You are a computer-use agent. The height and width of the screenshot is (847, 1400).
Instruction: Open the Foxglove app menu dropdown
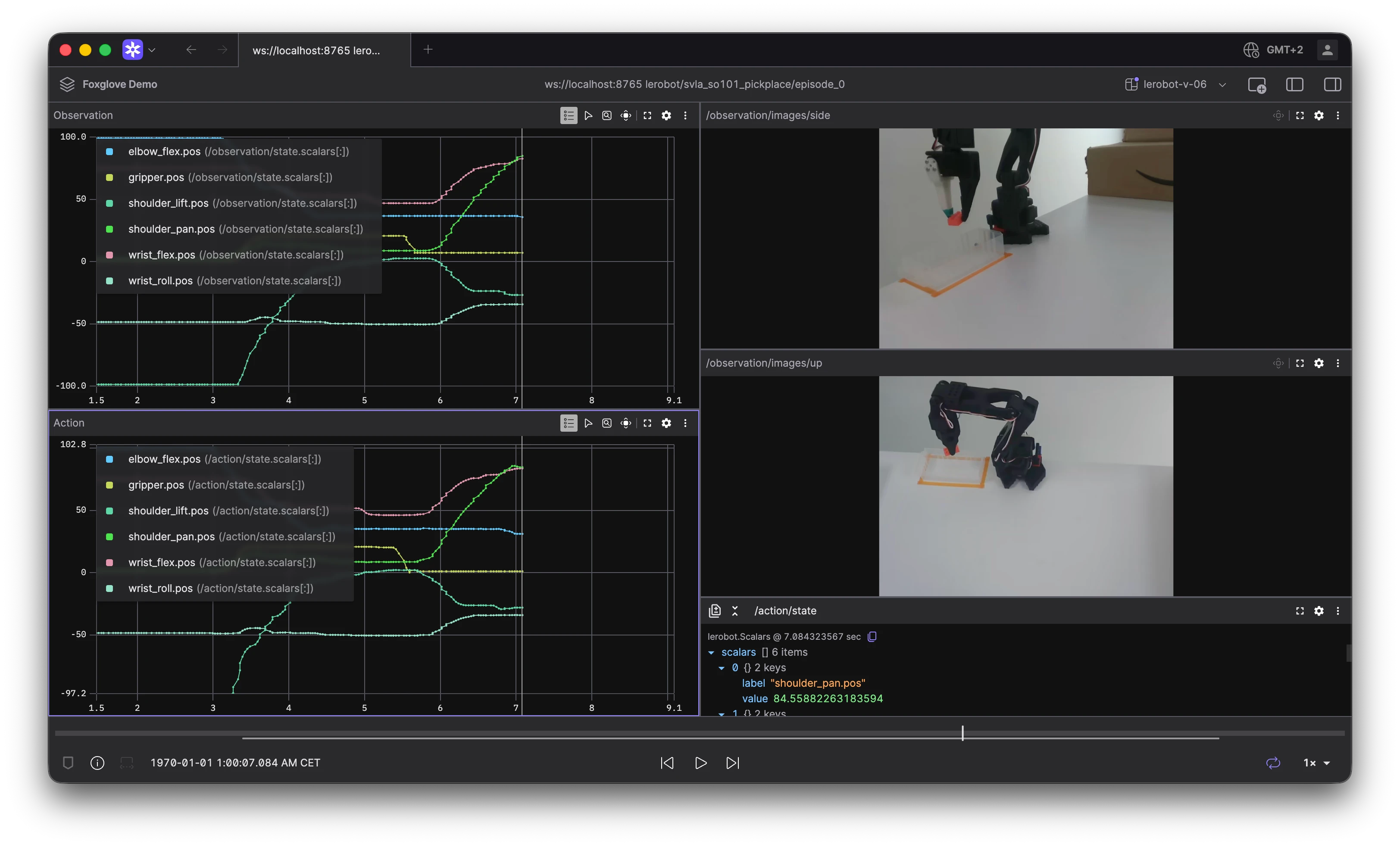pos(139,50)
